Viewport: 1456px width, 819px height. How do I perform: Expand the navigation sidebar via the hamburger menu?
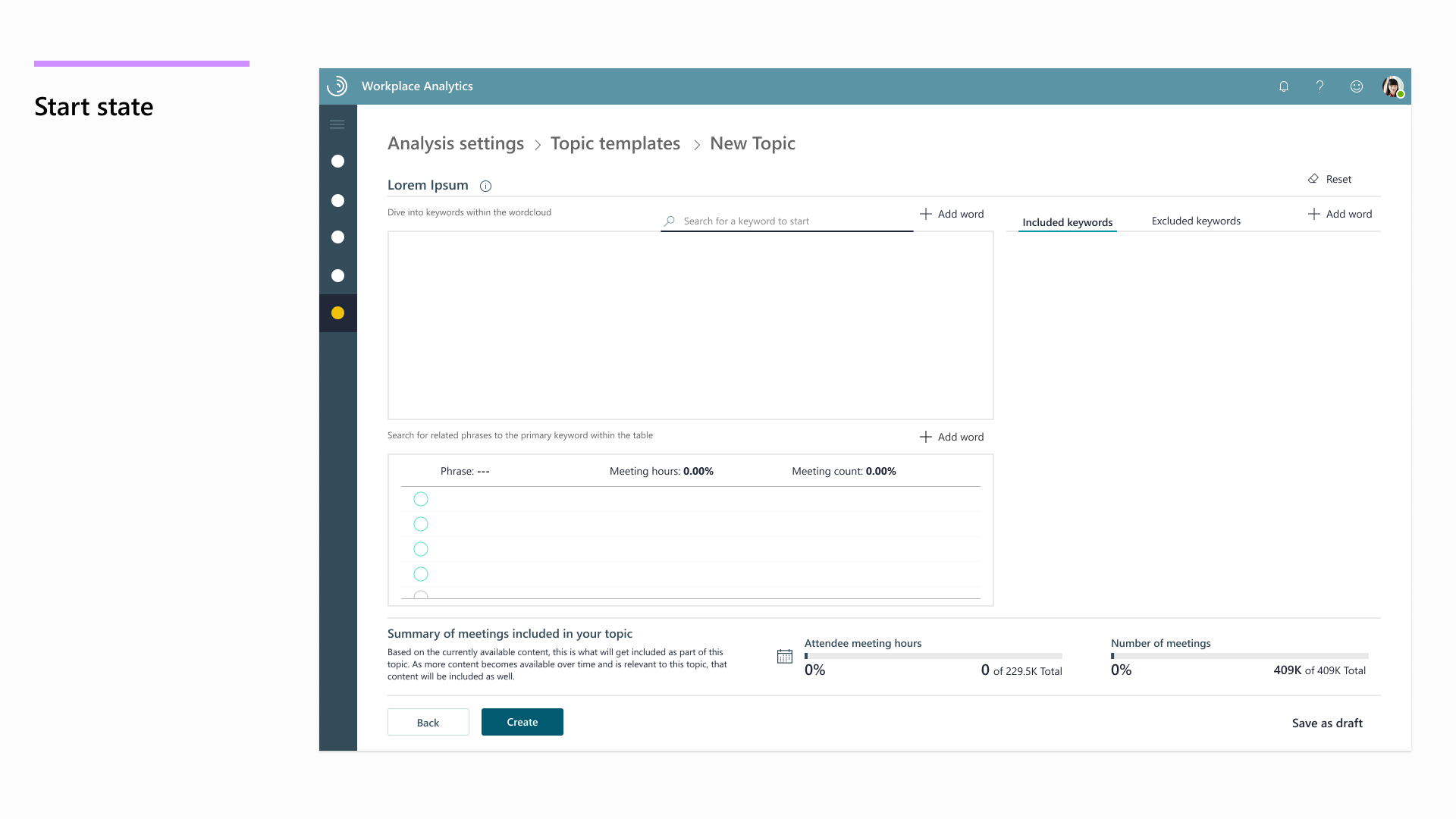pos(337,124)
